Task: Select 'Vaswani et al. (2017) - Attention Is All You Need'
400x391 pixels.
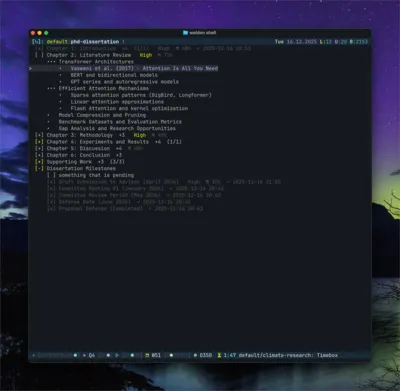Action: tap(144, 68)
